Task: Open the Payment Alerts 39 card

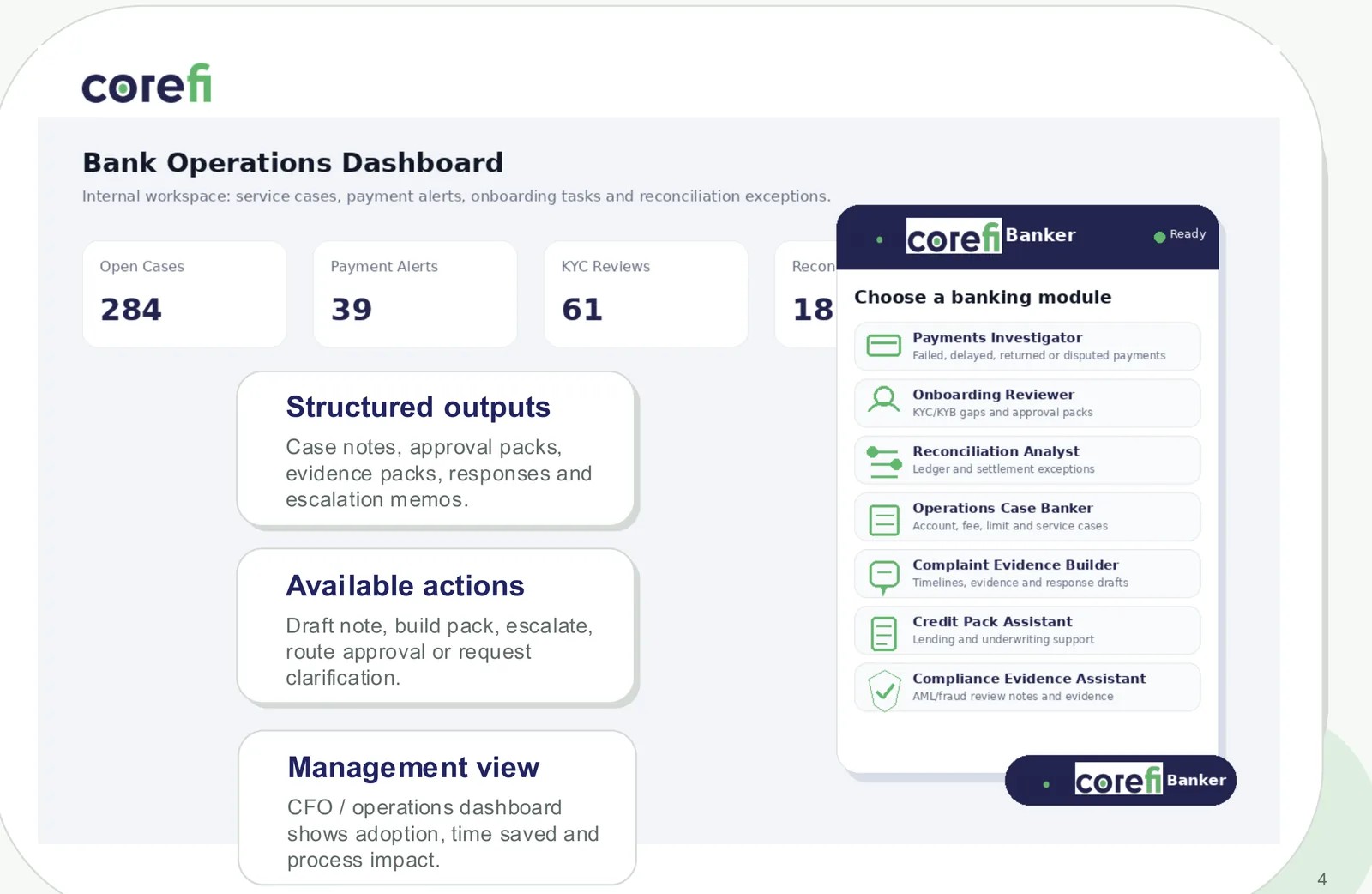Action: pyautogui.click(x=415, y=294)
